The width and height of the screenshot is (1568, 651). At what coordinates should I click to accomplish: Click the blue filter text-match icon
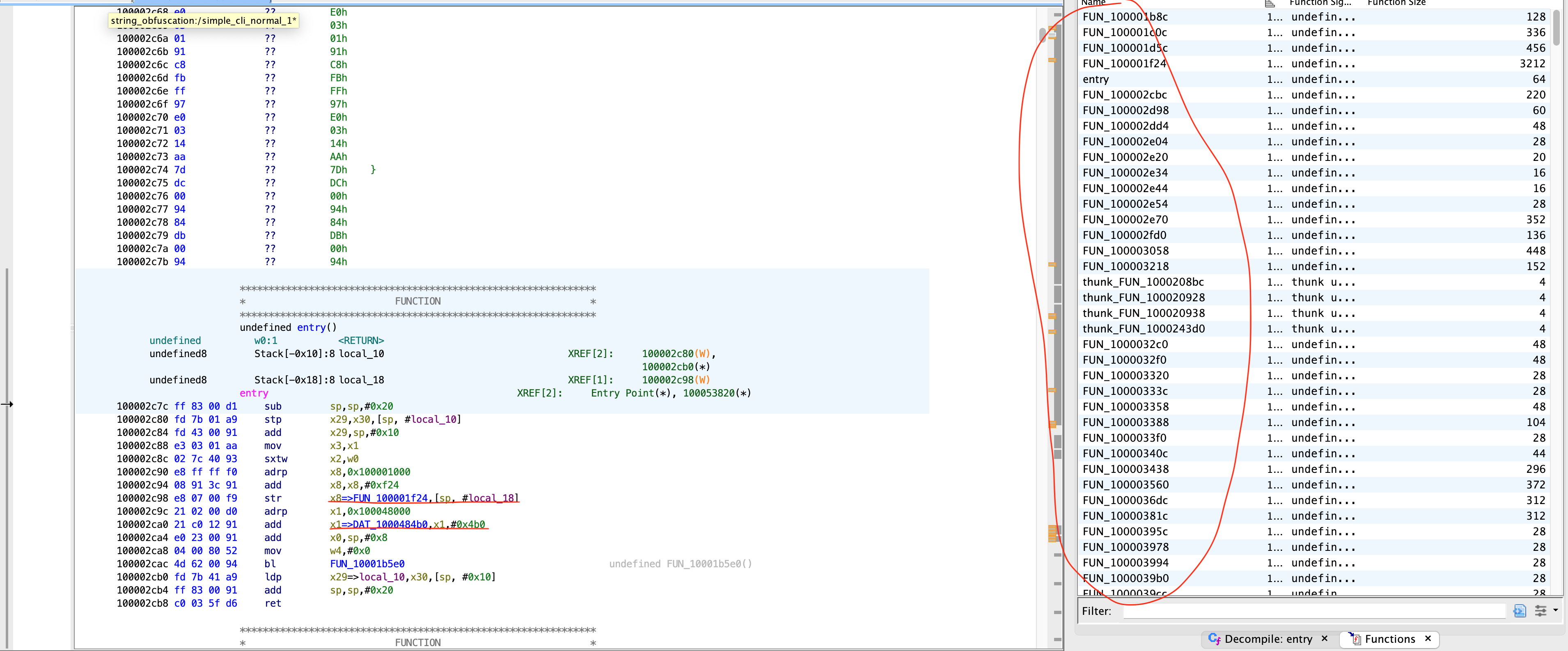1519,611
